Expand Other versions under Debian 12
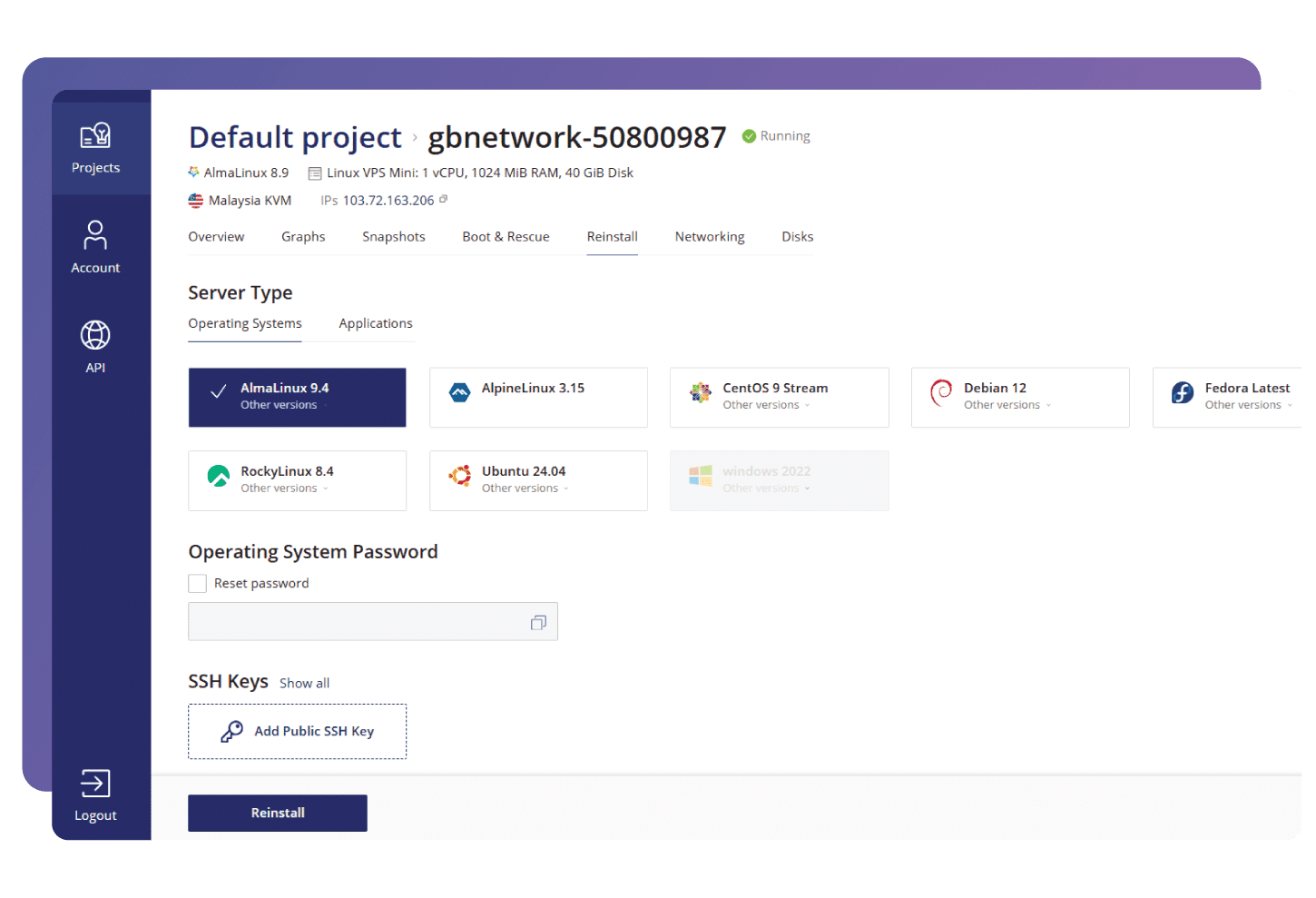Screen dimensions: 1316x898 1007,406
